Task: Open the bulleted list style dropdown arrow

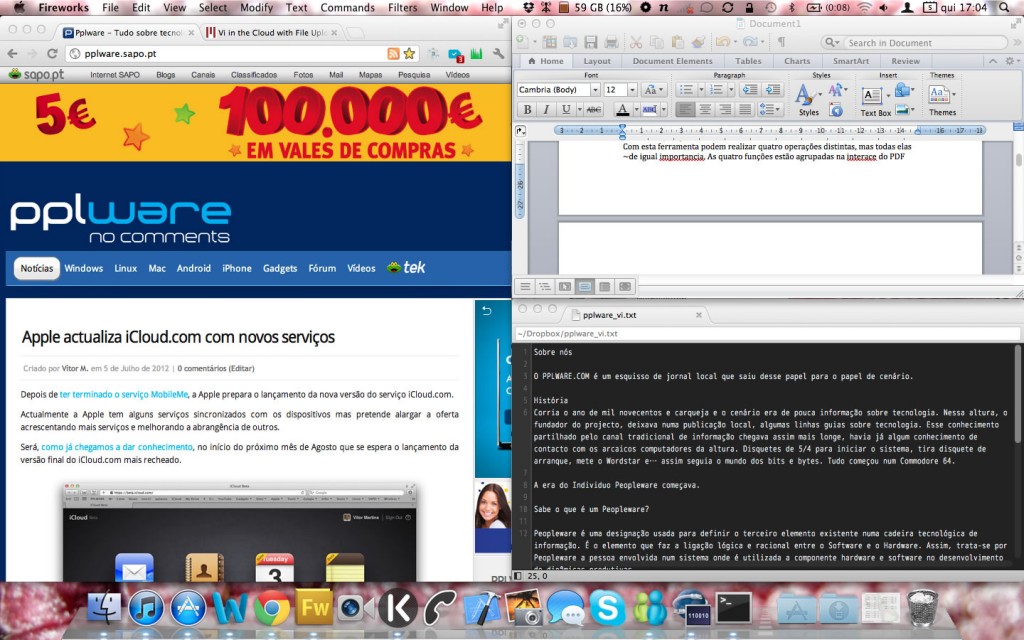Action: click(701, 89)
